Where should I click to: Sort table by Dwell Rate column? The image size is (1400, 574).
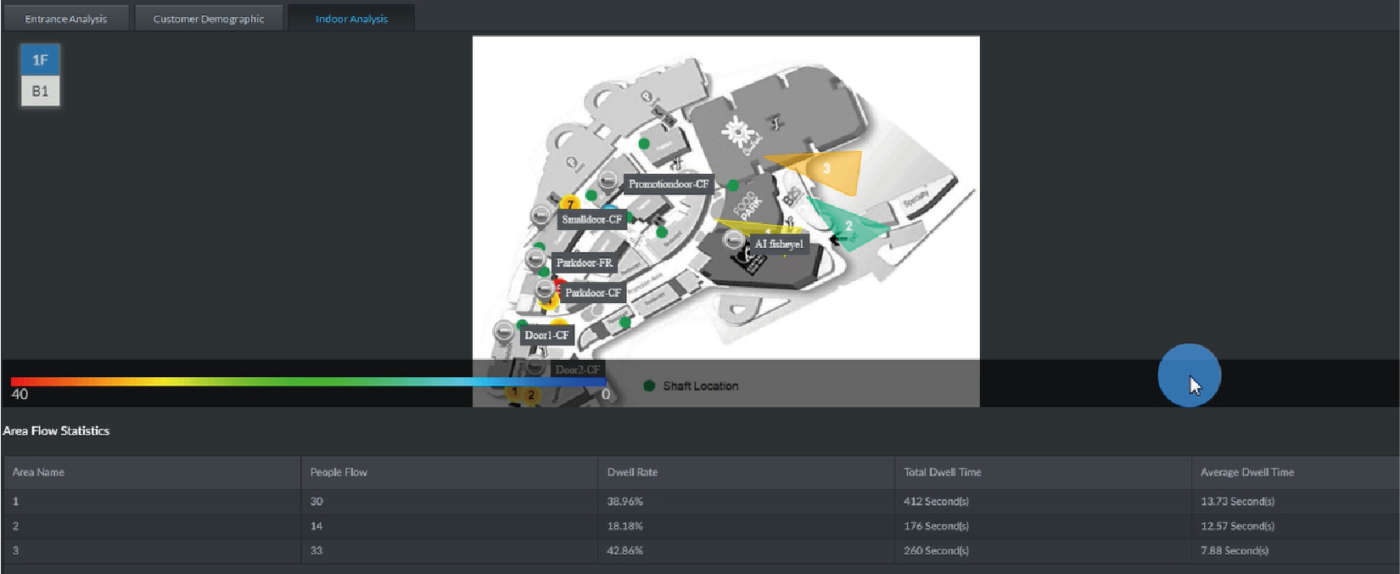(x=632, y=472)
